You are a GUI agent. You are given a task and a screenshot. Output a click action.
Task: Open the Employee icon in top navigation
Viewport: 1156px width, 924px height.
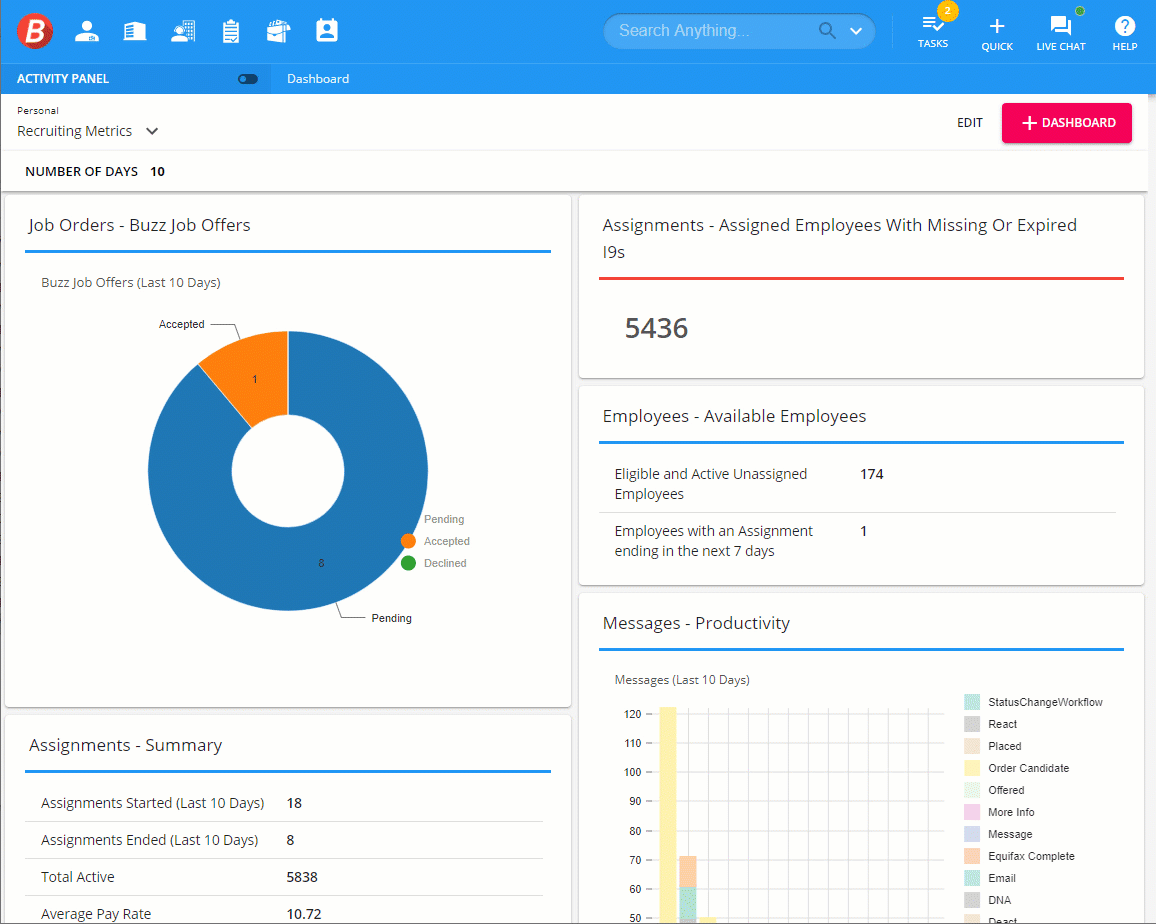coord(87,31)
